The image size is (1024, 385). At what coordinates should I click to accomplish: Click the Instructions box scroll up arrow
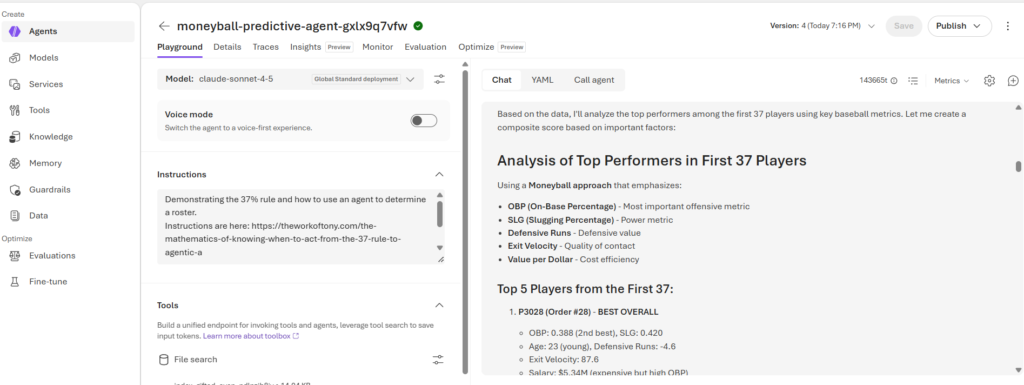pyautogui.click(x=440, y=195)
